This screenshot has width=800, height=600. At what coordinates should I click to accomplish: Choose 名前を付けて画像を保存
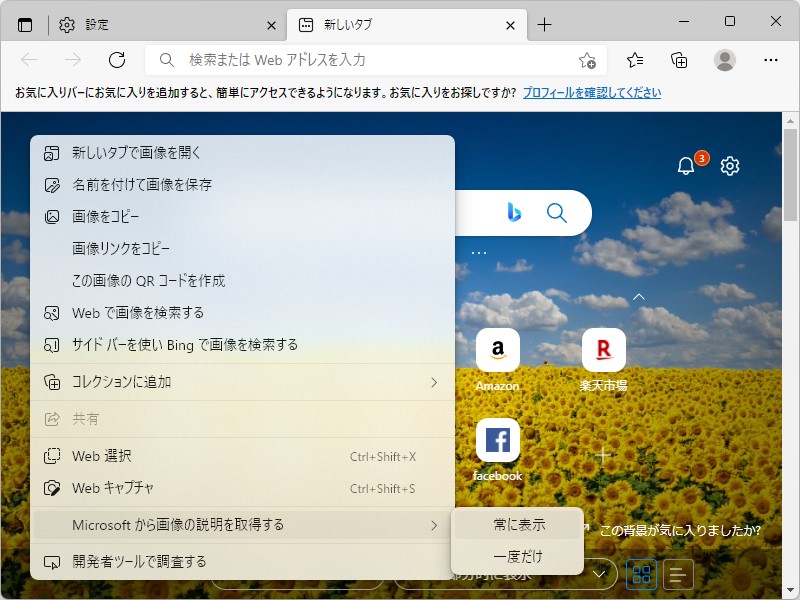(x=243, y=185)
